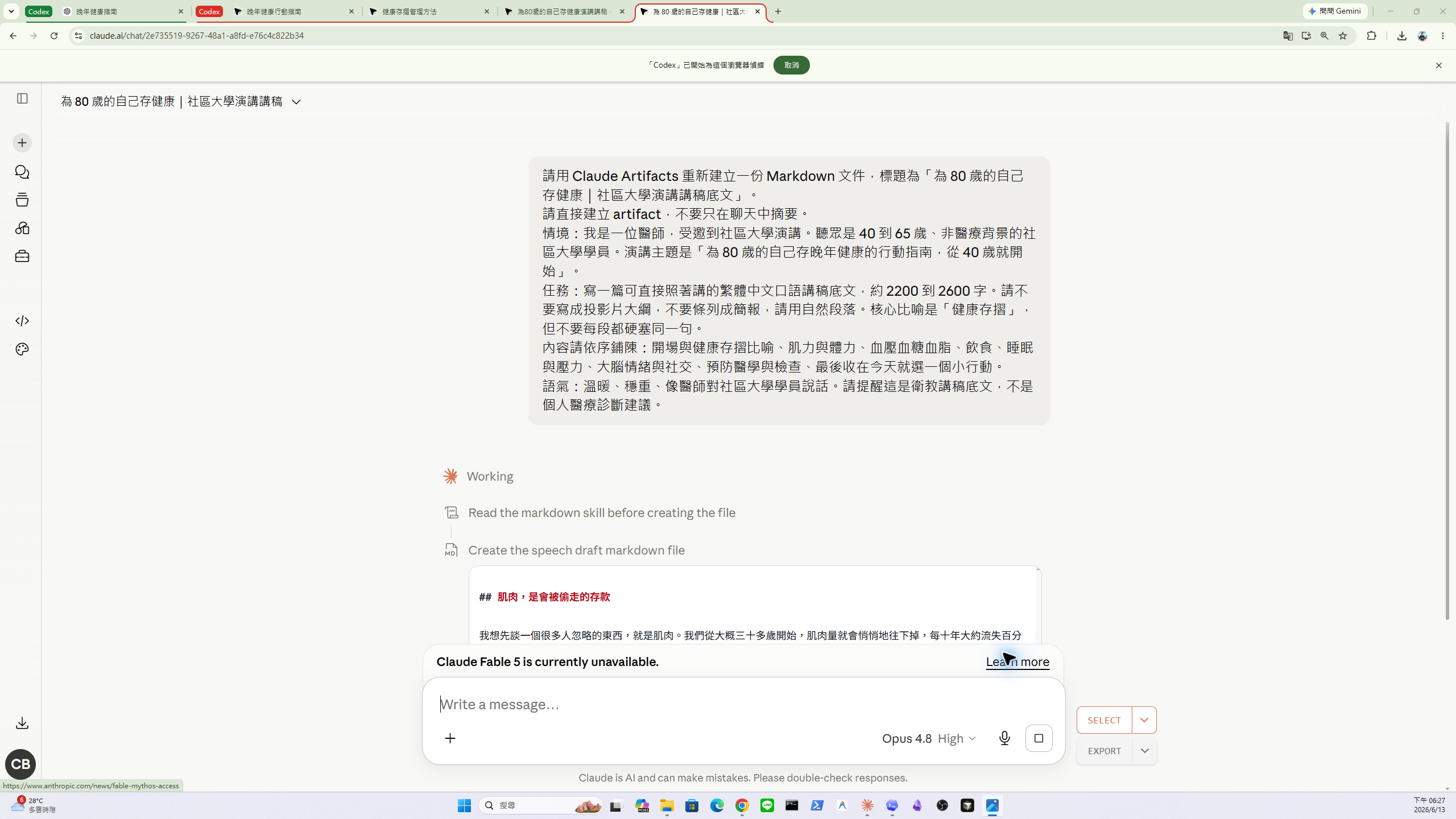This screenshot has height=819, width=1456.
Task: Click the Windows taskbar search box
Action: point(541,805)
